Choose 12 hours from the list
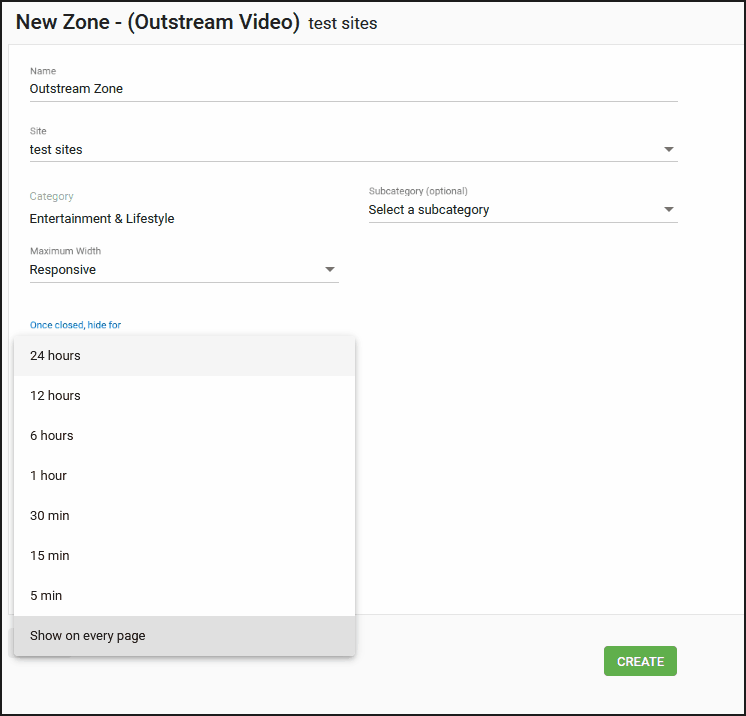The height and width of the screenshot is (716, 746). pyautogui.click(x=185, y=395)
